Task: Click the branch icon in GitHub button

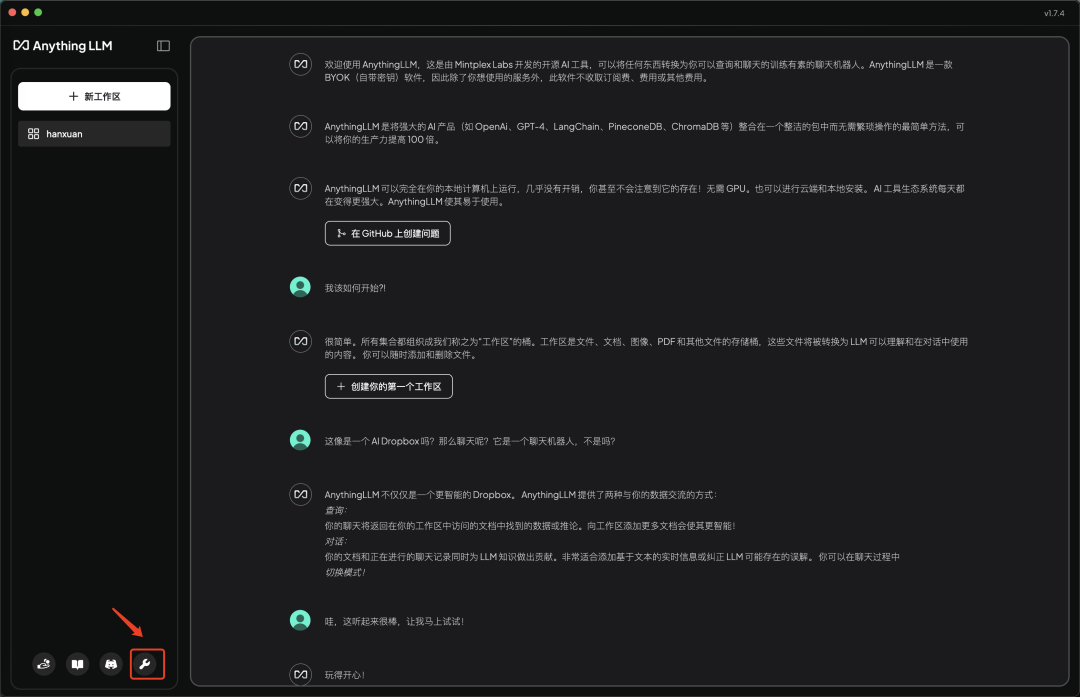Action: pyautogui.click(x=341, y=233)
